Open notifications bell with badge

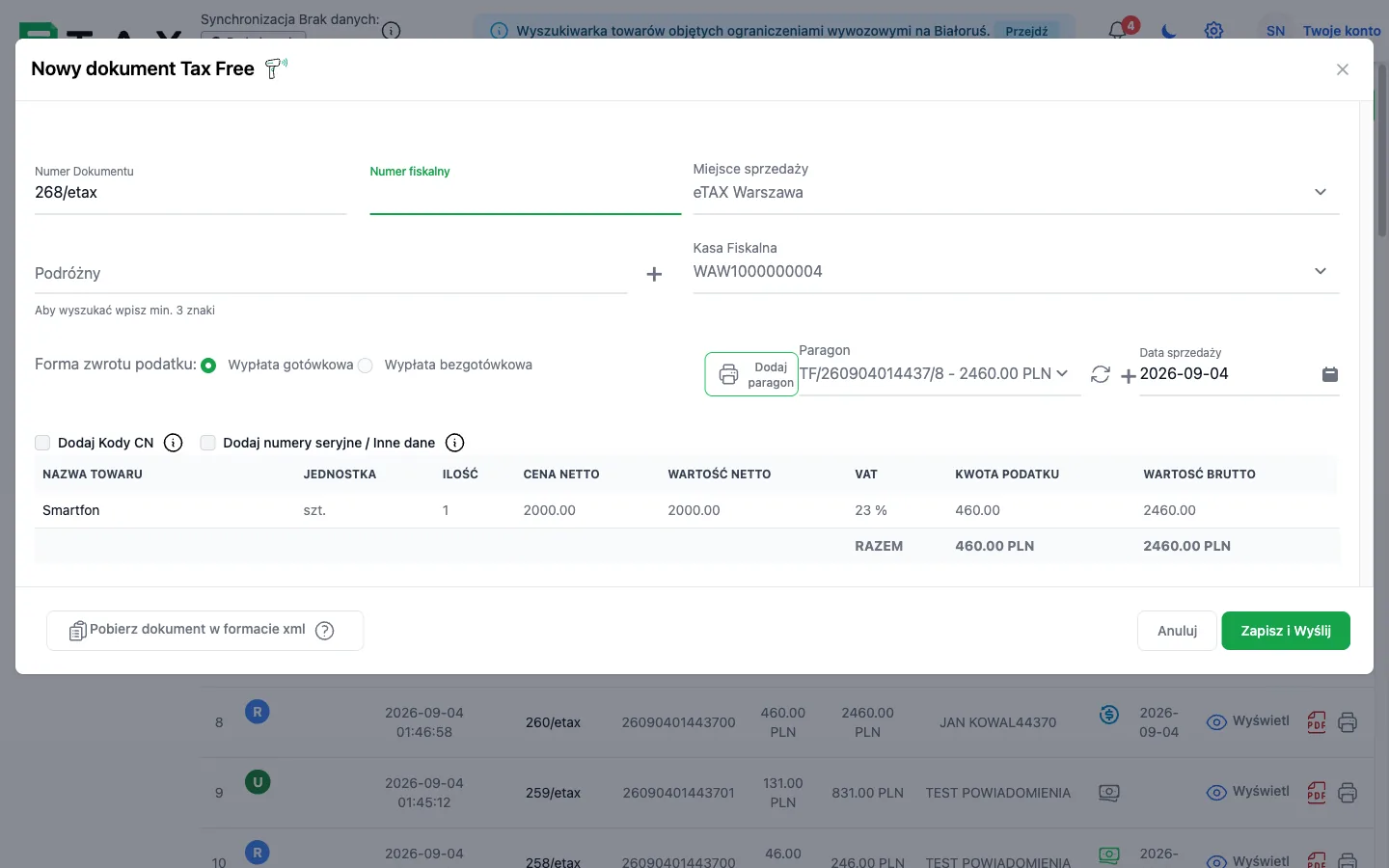[x=1119, y=29]
